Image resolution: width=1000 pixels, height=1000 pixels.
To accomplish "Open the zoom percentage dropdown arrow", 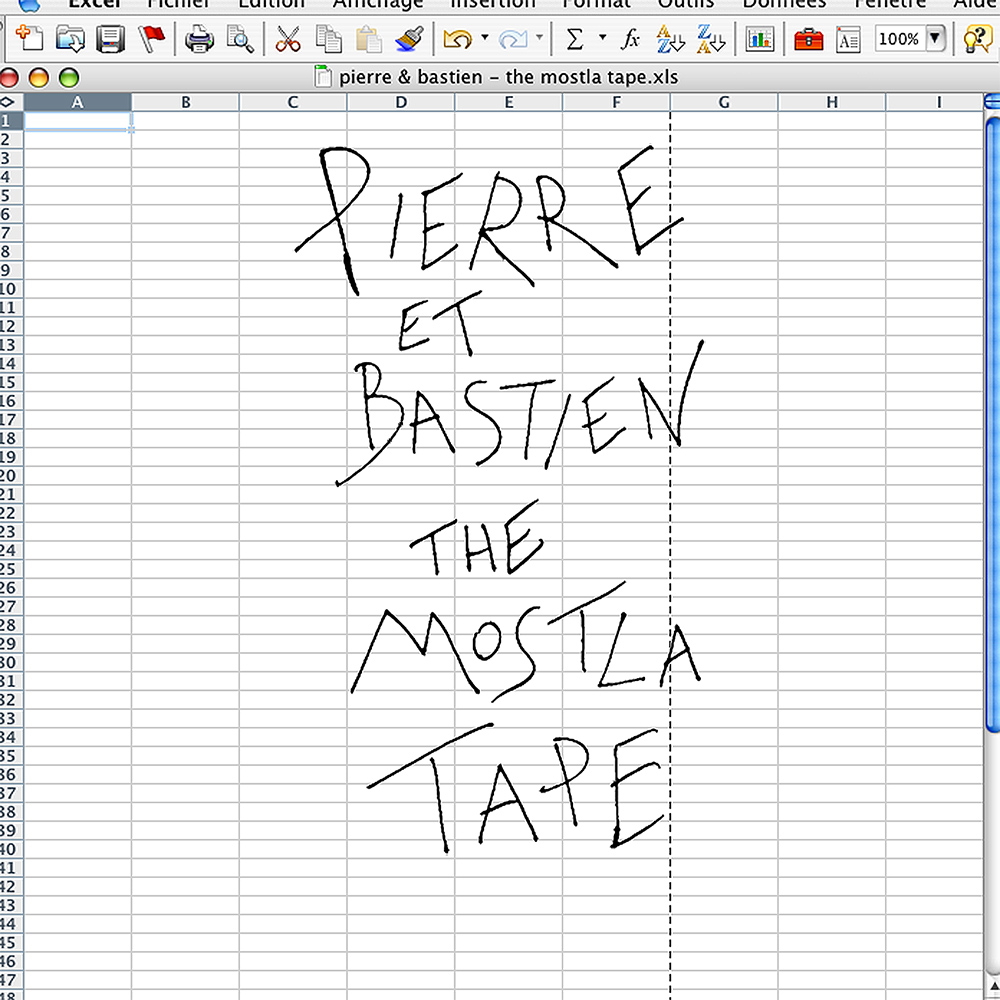I will pyautogui.click(x=935, y=38).
